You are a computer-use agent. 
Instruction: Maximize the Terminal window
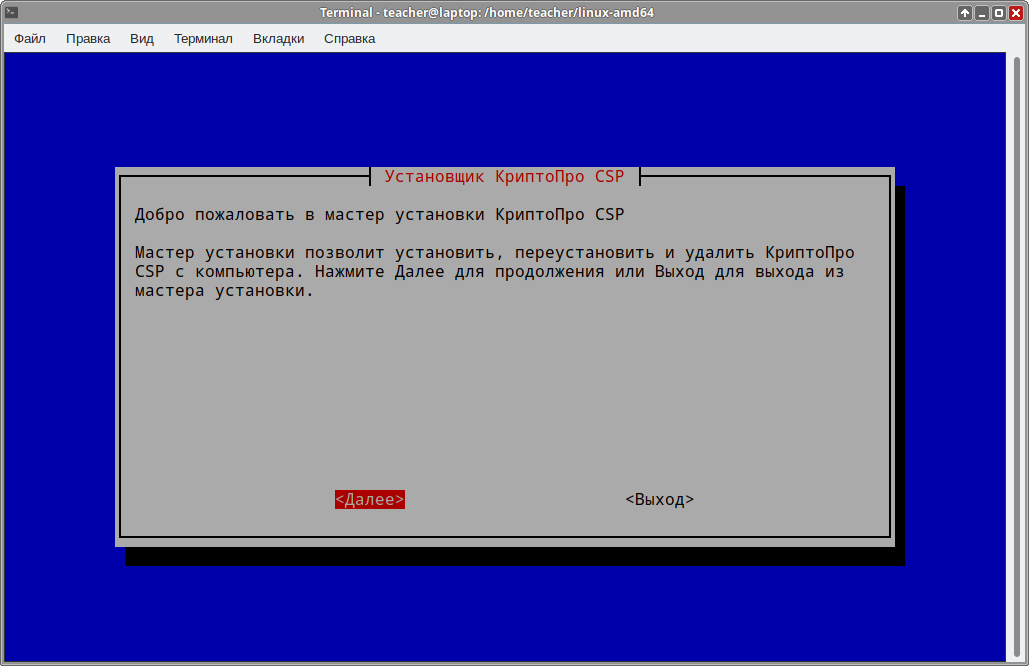[x=999, y=12]
